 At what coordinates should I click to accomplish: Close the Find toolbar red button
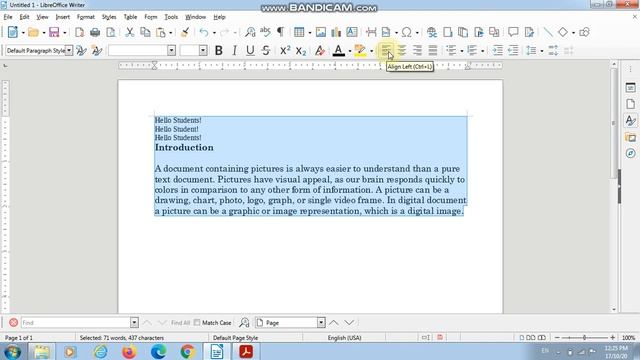click(13, 322)
